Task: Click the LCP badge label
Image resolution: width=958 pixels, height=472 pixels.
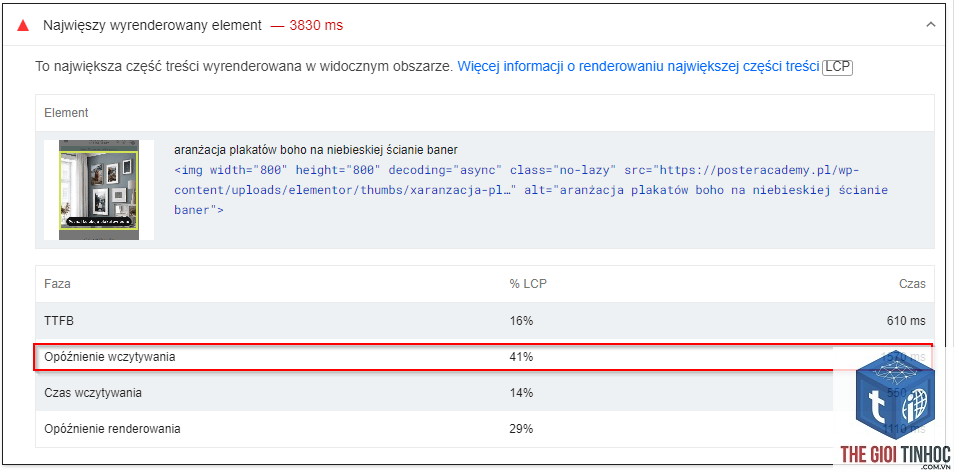Action: (837, 67)
